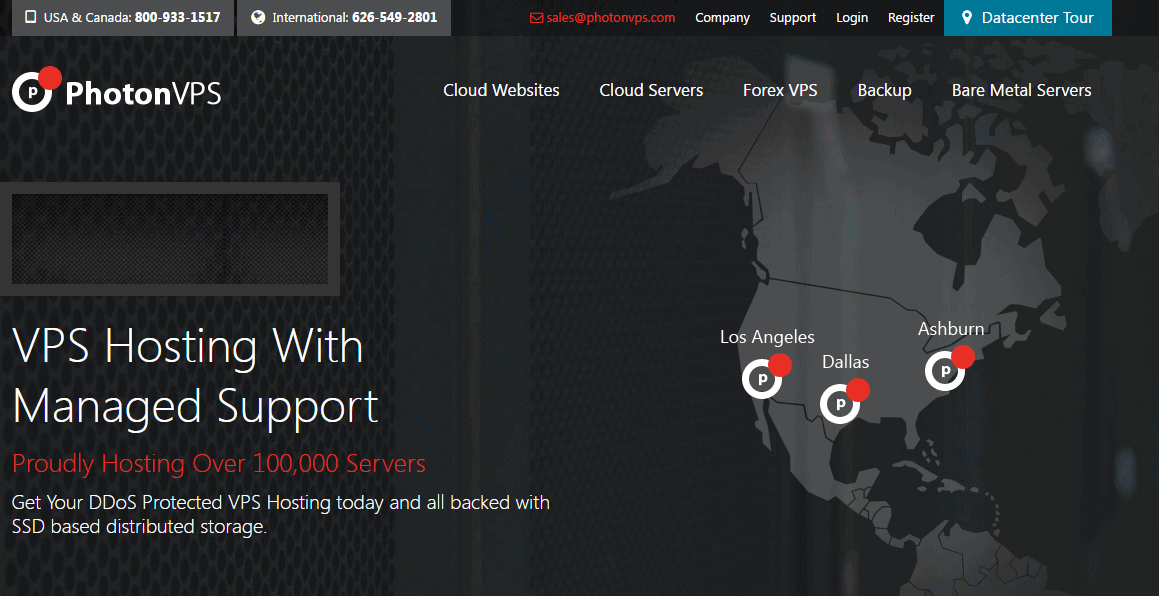Select the Los Angeles datacenter marker
This screenshot has height=596, width=1159.
coord(766,376)
